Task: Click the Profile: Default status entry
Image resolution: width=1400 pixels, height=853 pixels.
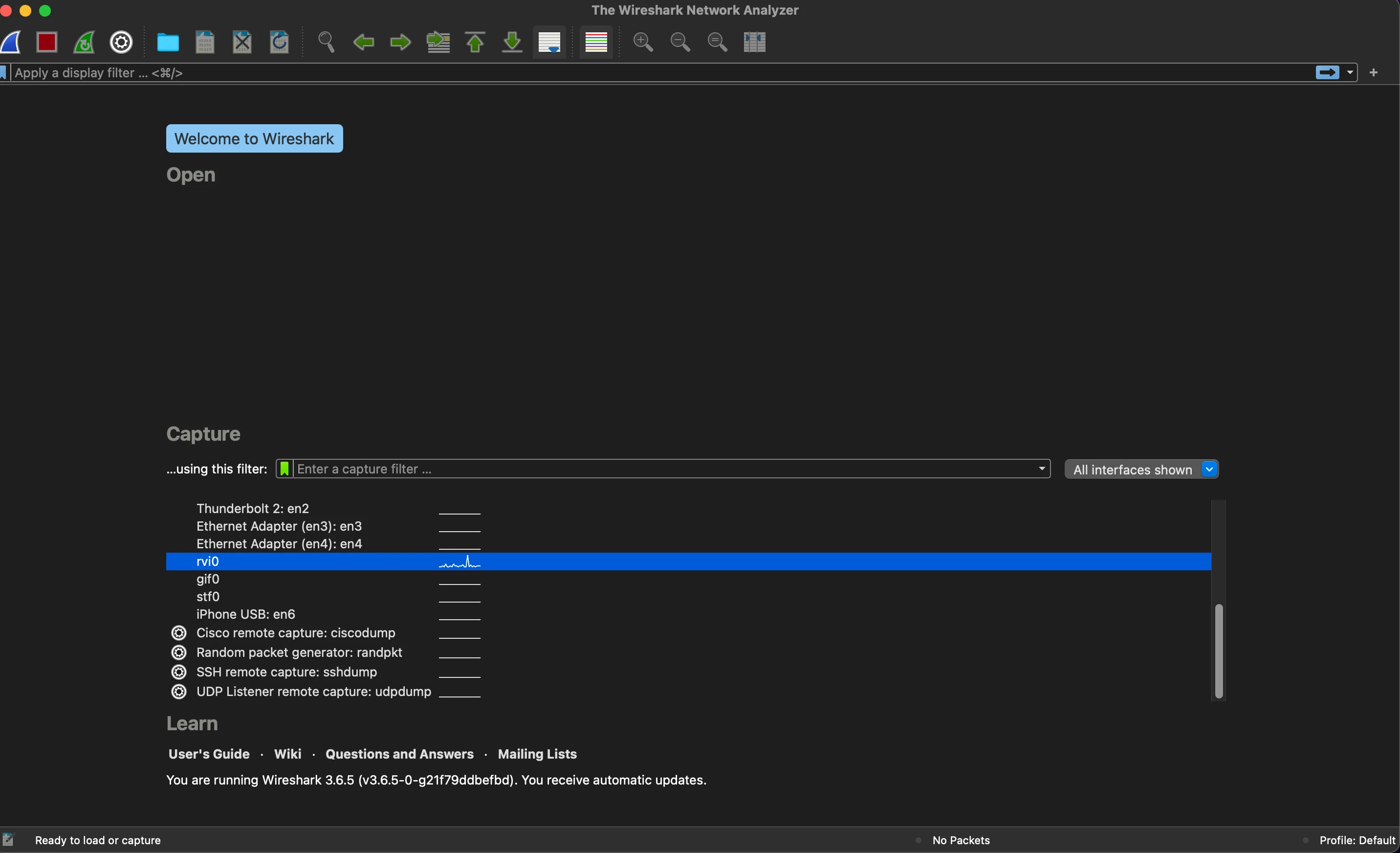Action: click(1357, 840)
